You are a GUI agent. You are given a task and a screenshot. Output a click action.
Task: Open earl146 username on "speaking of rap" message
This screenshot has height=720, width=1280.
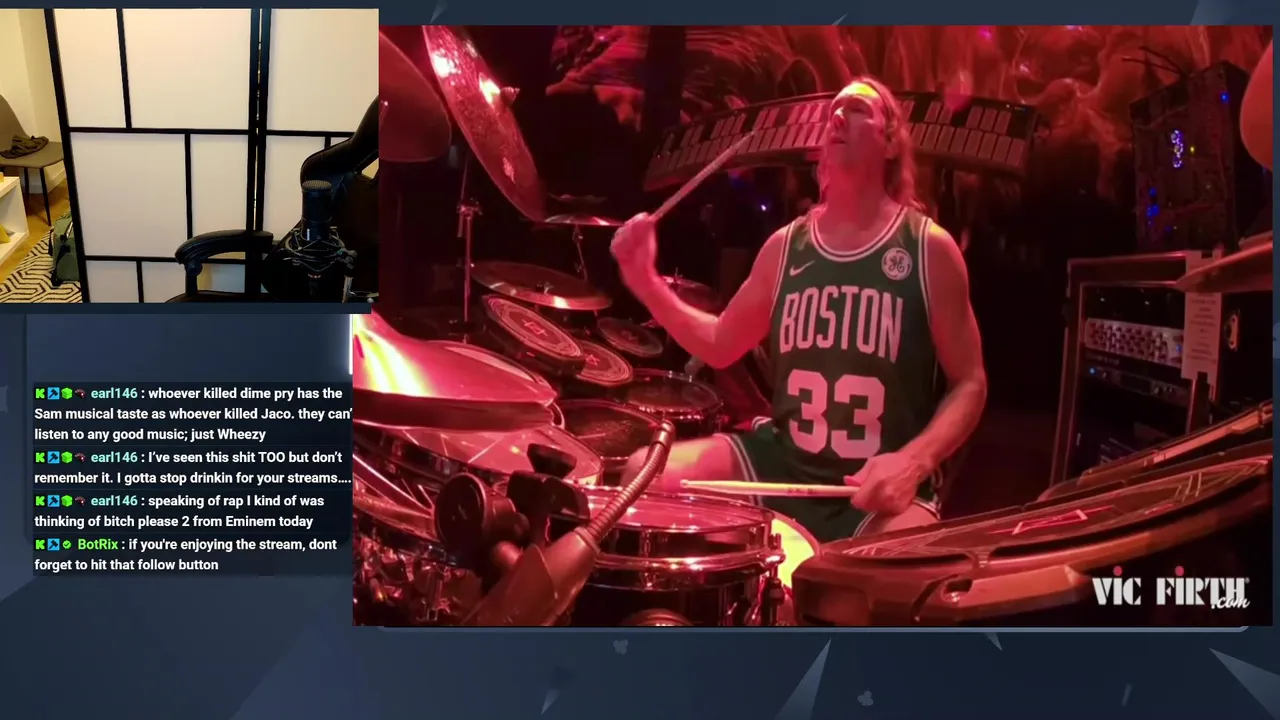[114, 501]
